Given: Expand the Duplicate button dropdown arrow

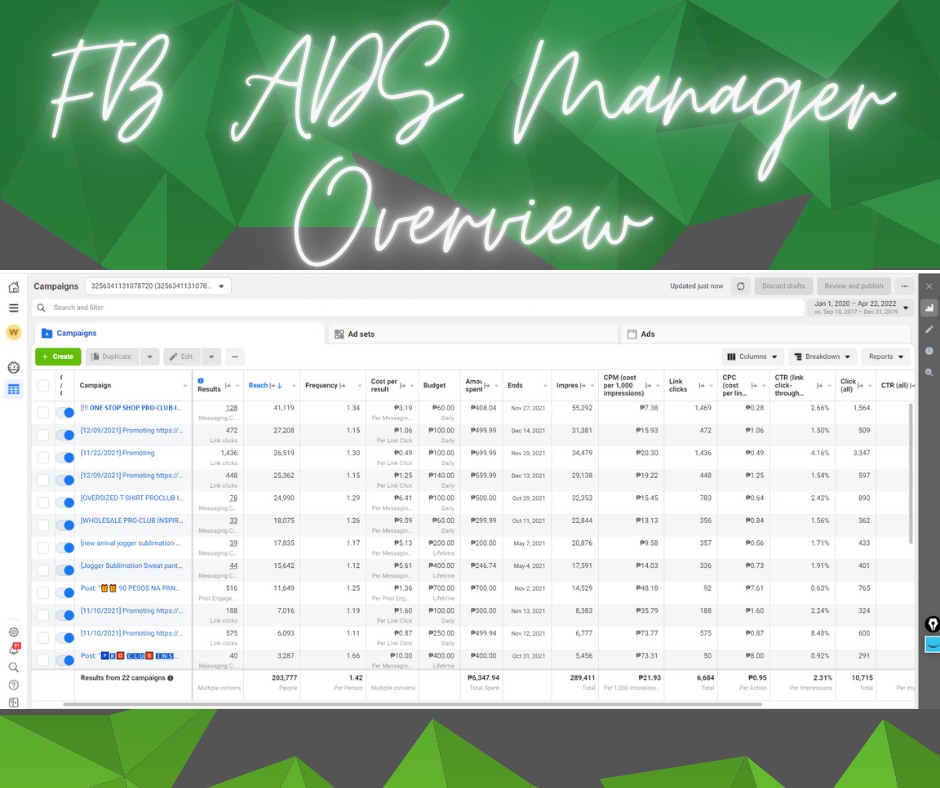Looking at the screenshot, I should tap(150, 357).
